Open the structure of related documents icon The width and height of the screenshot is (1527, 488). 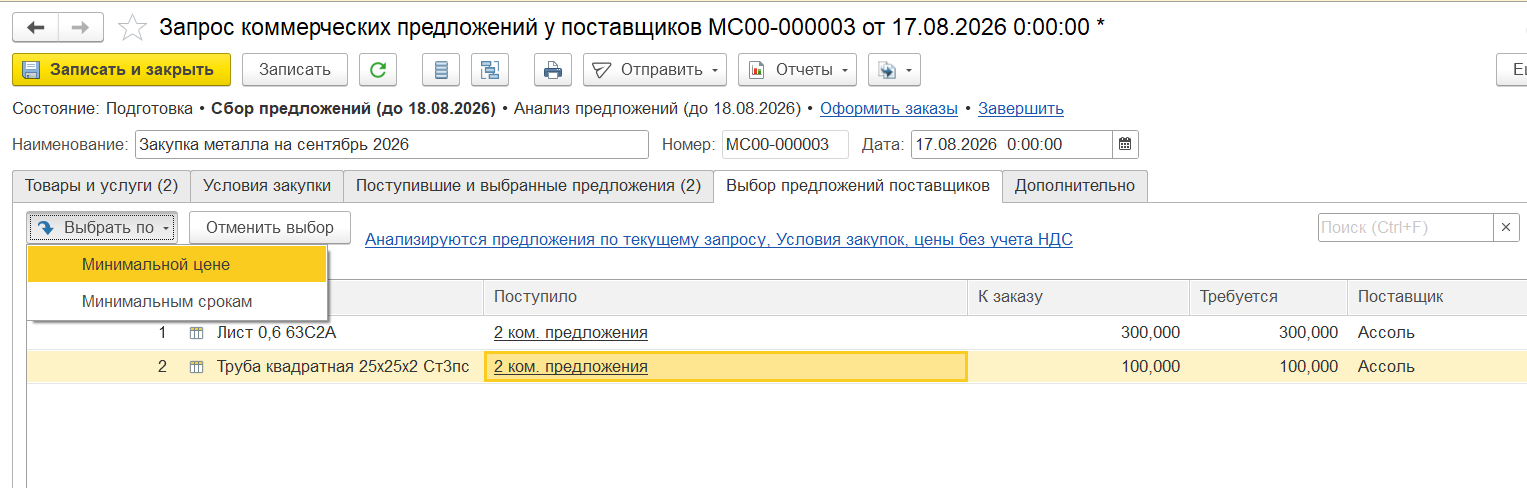pos(490,70)
